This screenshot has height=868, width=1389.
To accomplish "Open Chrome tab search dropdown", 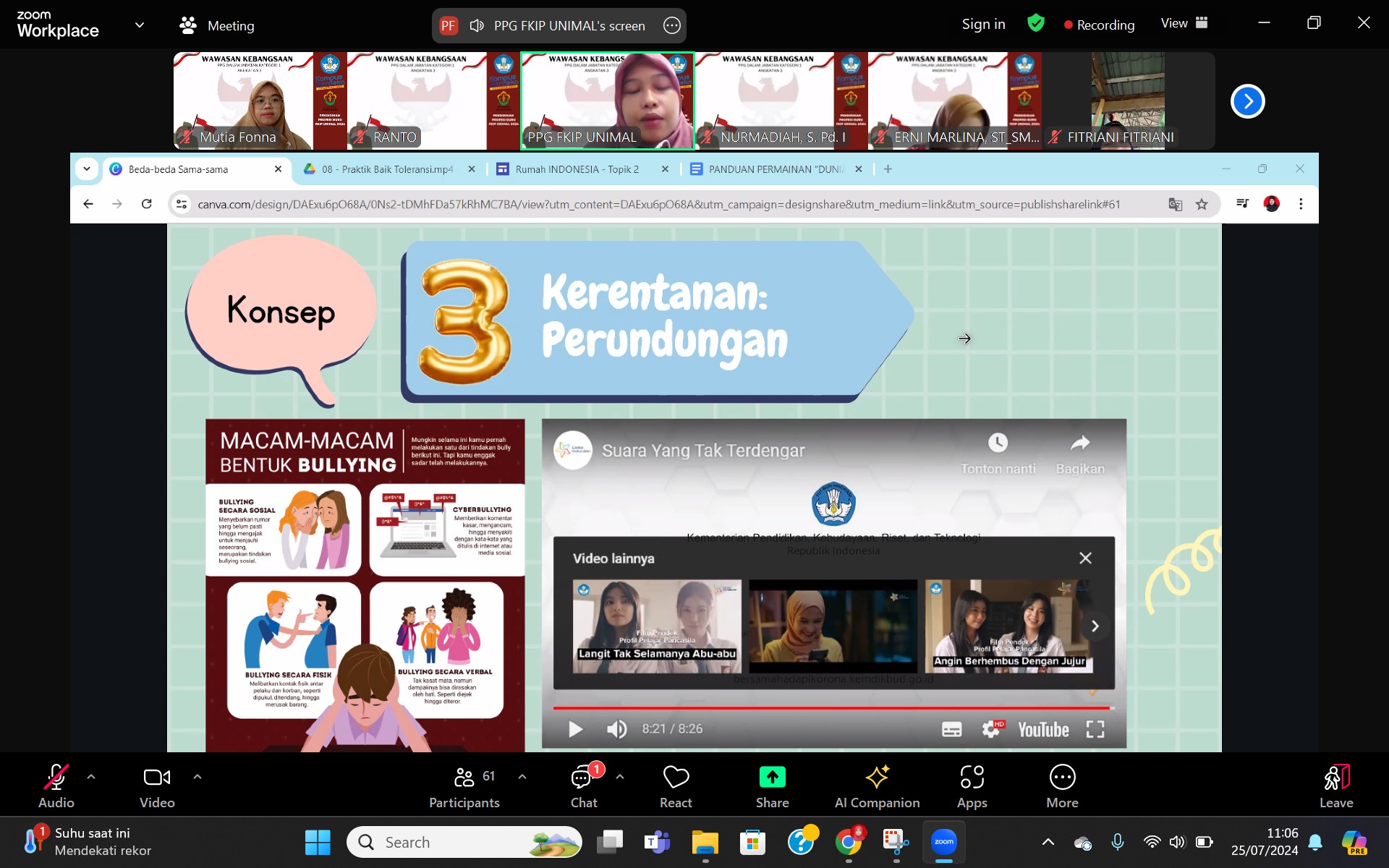I will coord(87,169).
